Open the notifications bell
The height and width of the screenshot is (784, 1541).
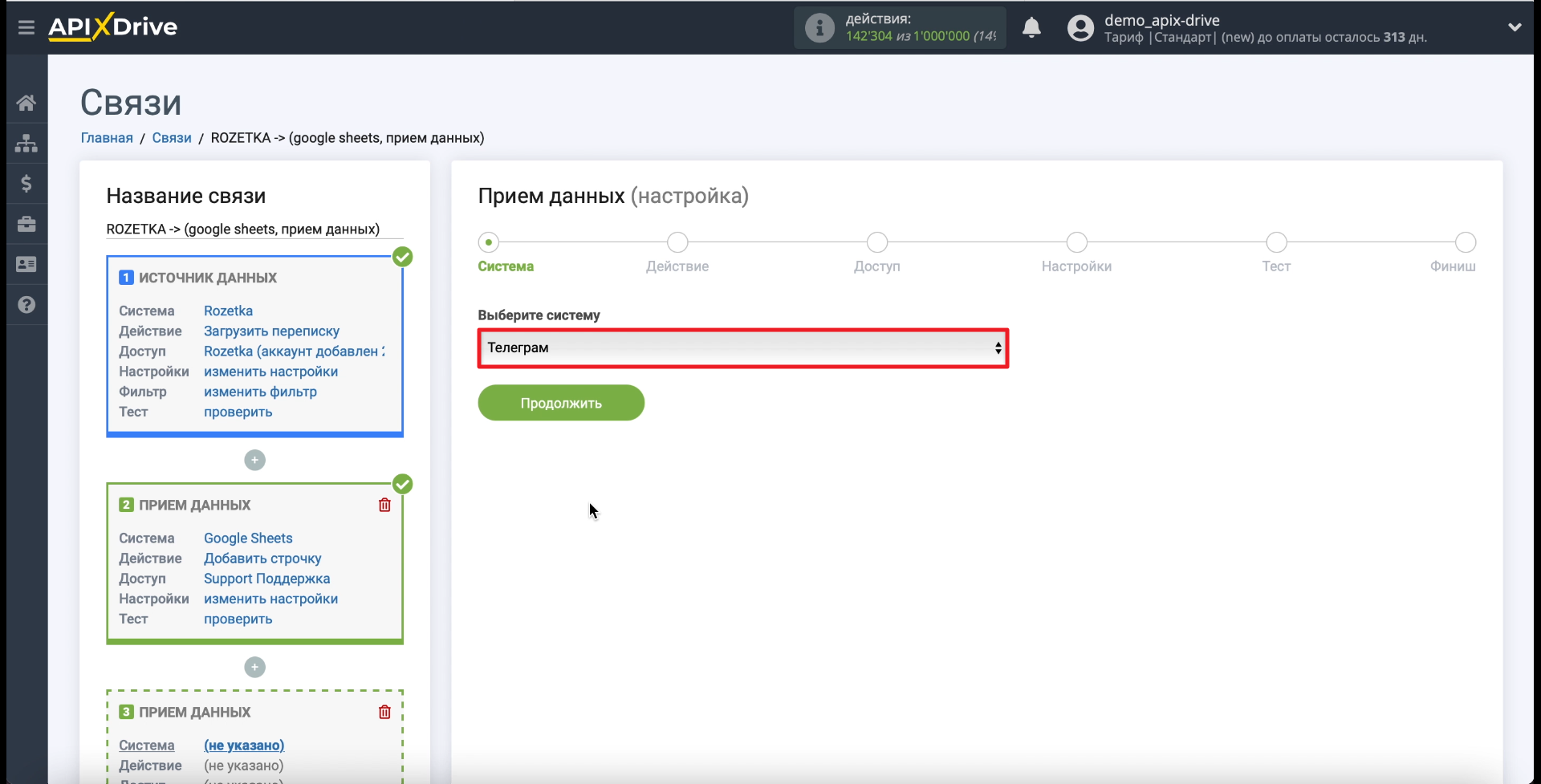pos(1031,28)
